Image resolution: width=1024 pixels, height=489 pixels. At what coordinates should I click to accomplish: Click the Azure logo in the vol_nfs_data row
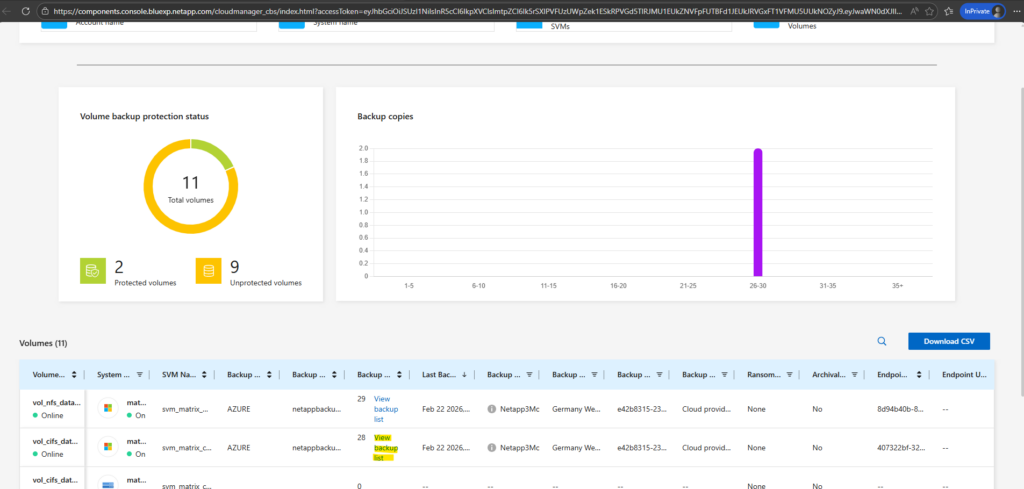[107, 409]
